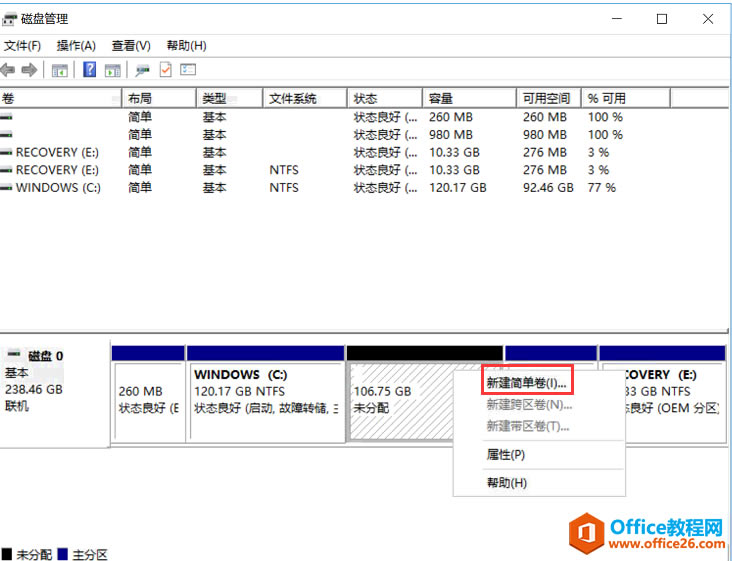The height and width of the screenshot is (561, 732).
Task: Sort by the 文件系统 column header
Action: [x=305, y=98]
